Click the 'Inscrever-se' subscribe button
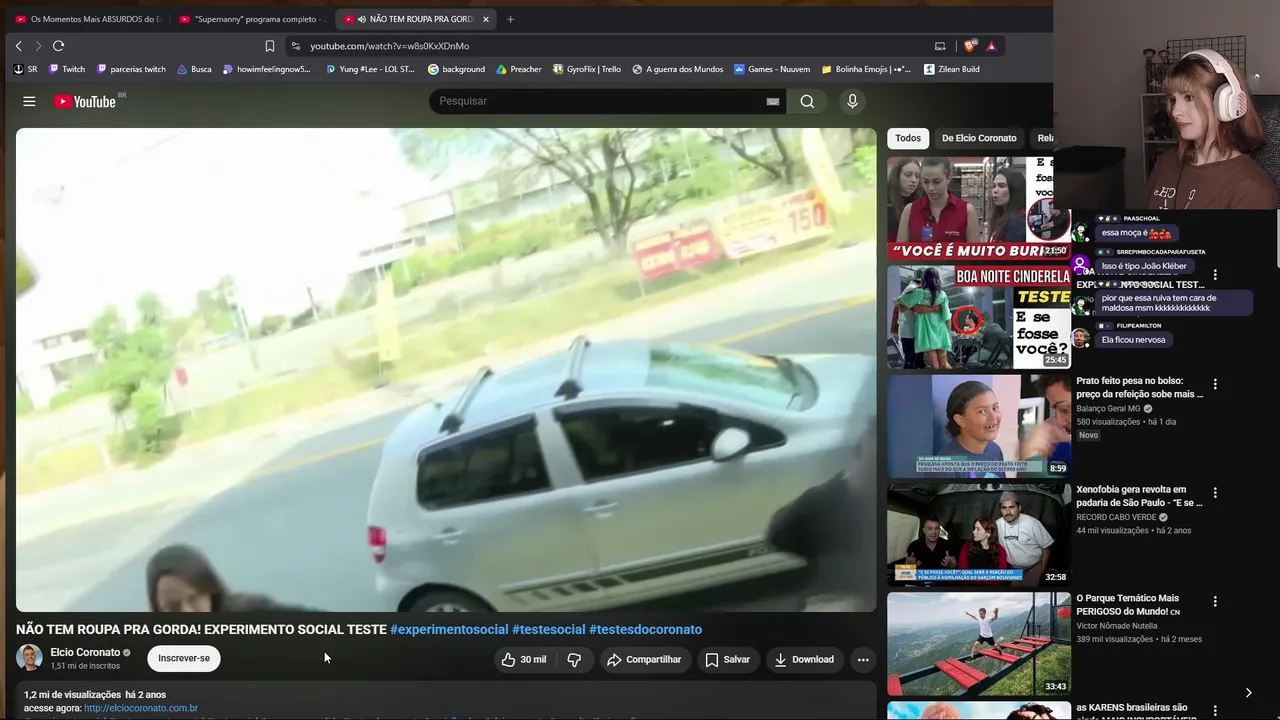 click(184, 659)
